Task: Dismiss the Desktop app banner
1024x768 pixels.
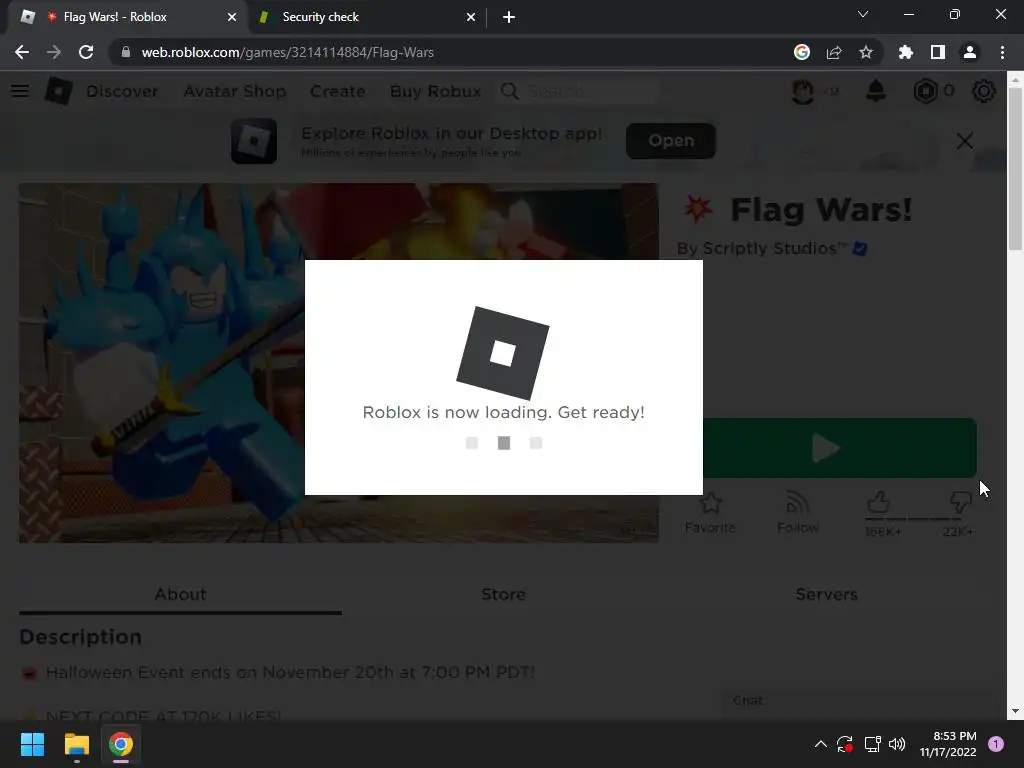Action: [x=965, y=141]
